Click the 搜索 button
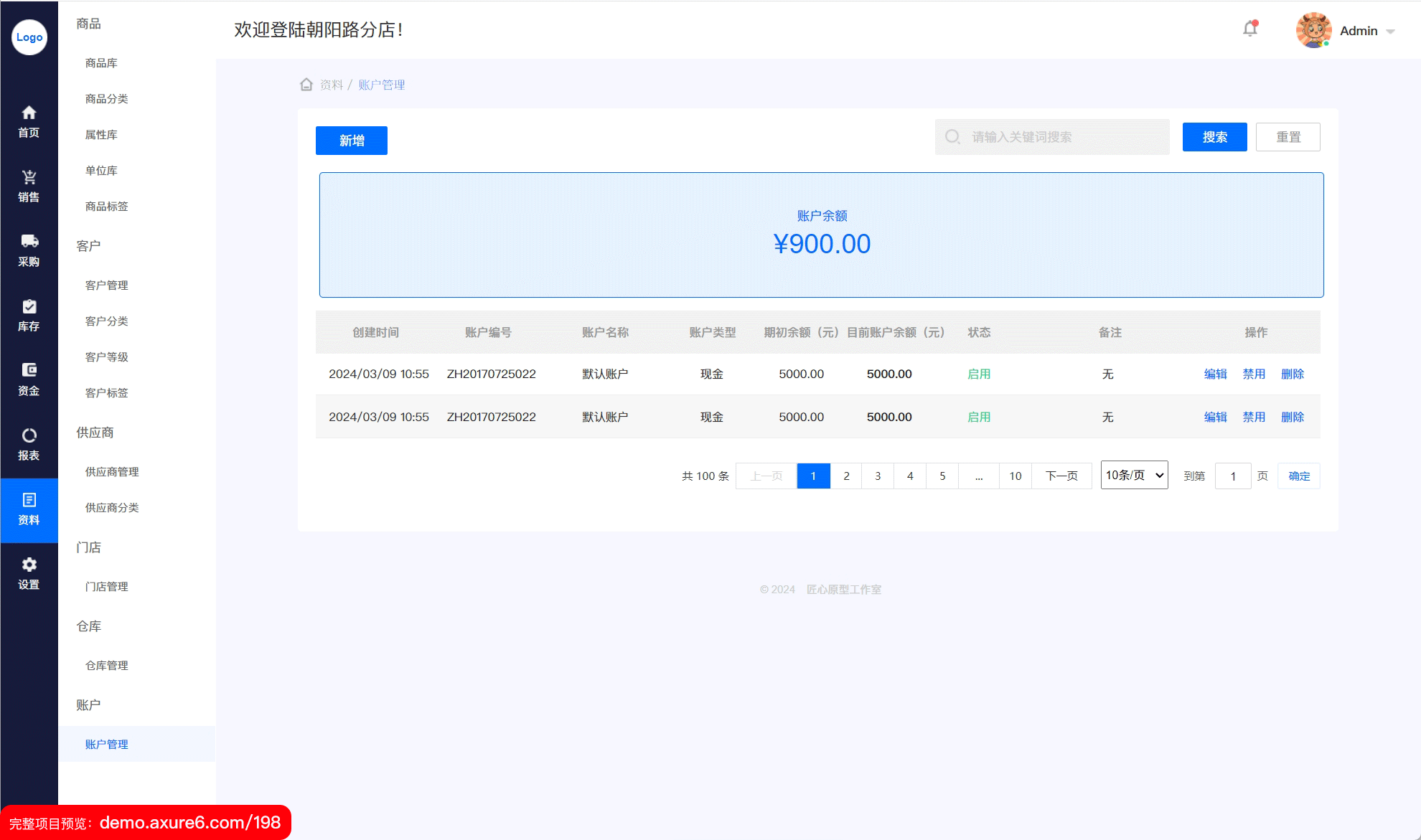The width and height of the screenshot is (1421, 840). [x=1215, y=137]
